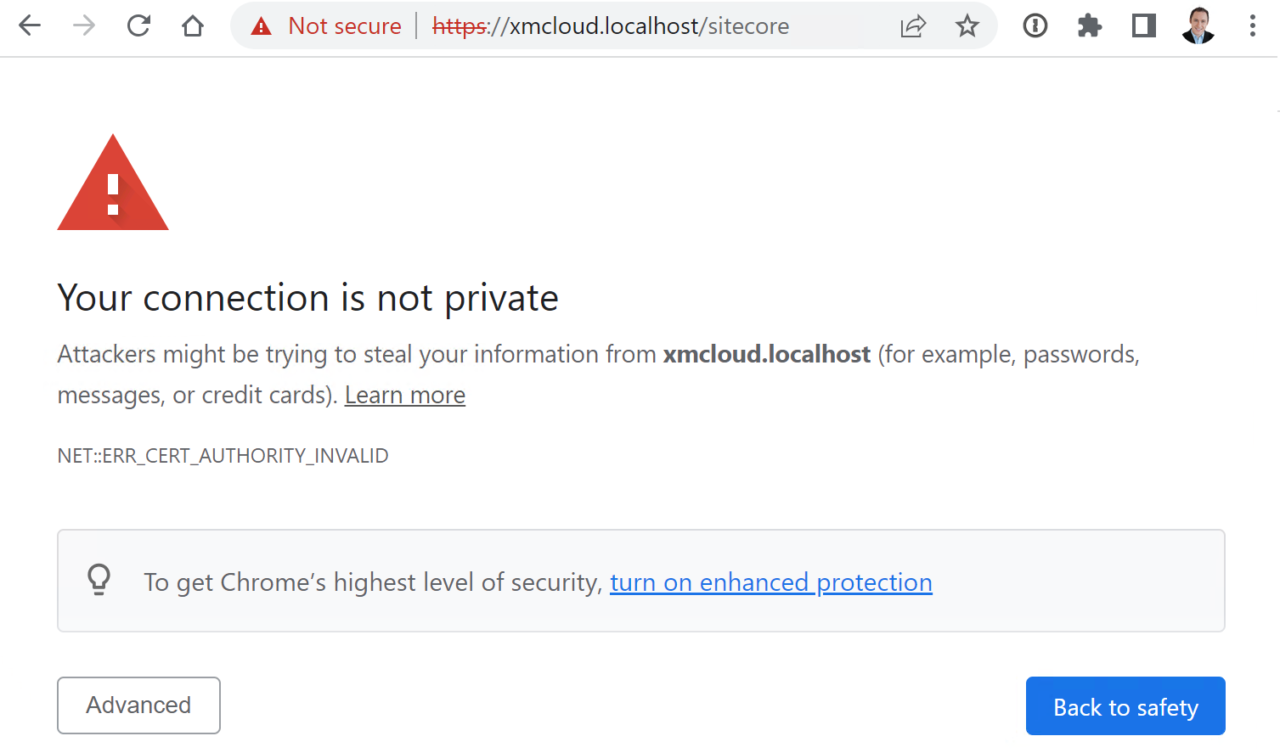
Task: Open the browser profile avatar menu
Action: (1198, 25)
